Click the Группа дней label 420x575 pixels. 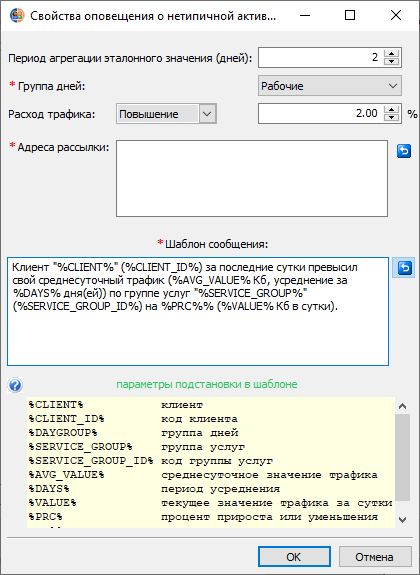[x=51, y=87]
